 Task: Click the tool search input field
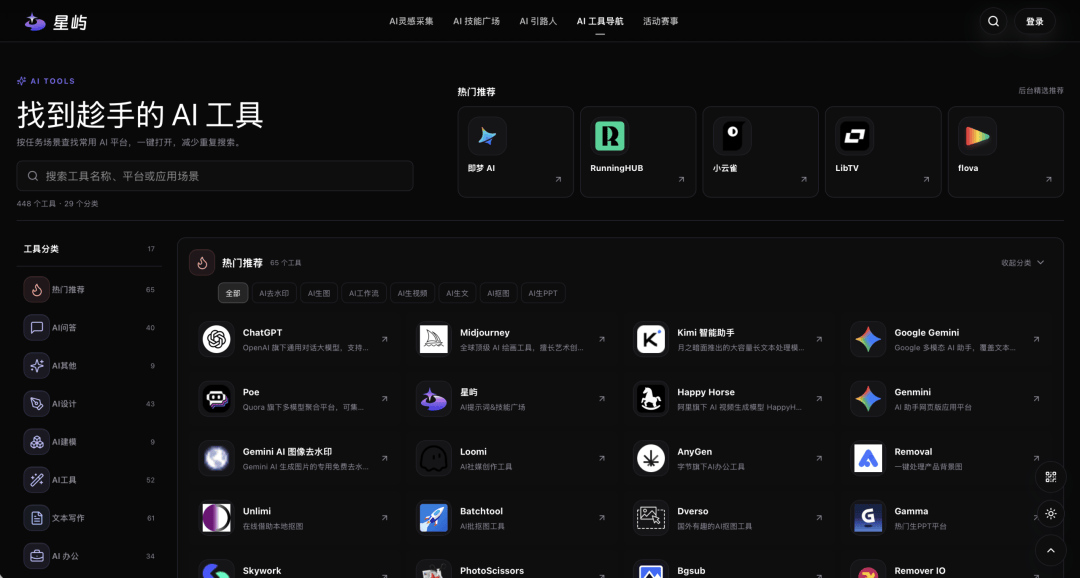[x=215, y=176]
